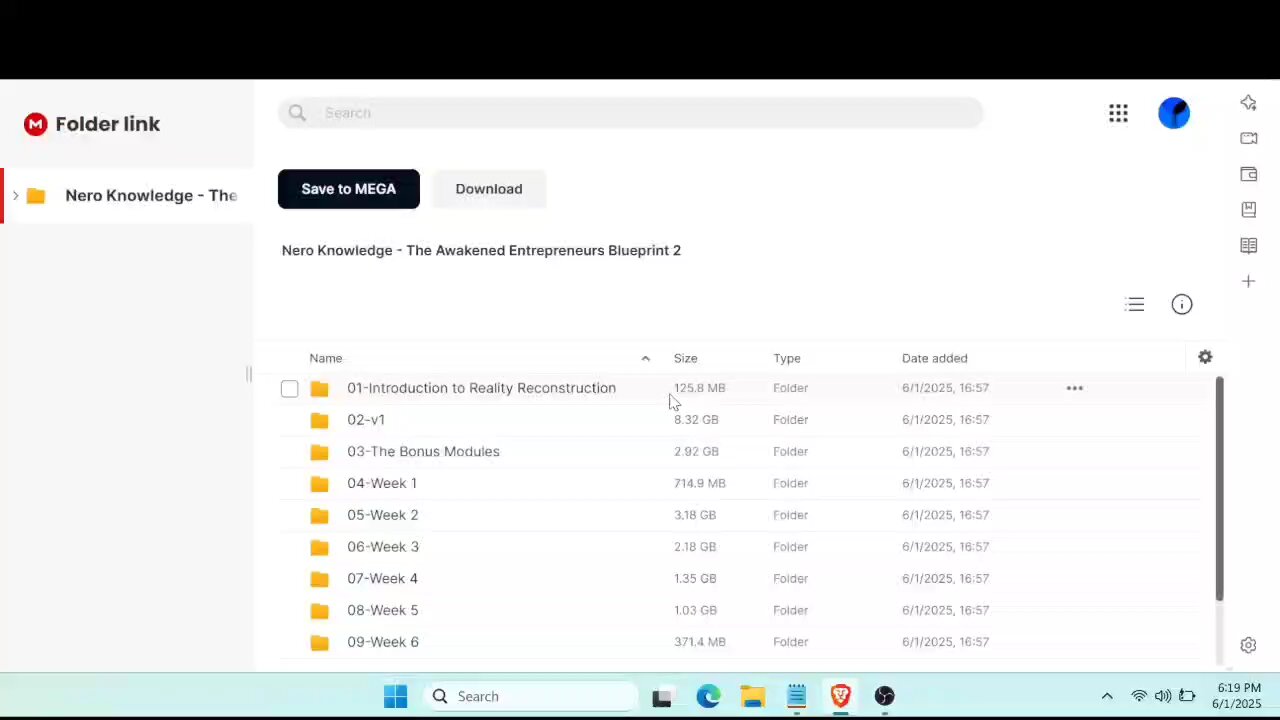This screenshot has height=720, width=1280.
Task: Tick checkbox for 01-Introduction folder
Action: tap(289, 388)
